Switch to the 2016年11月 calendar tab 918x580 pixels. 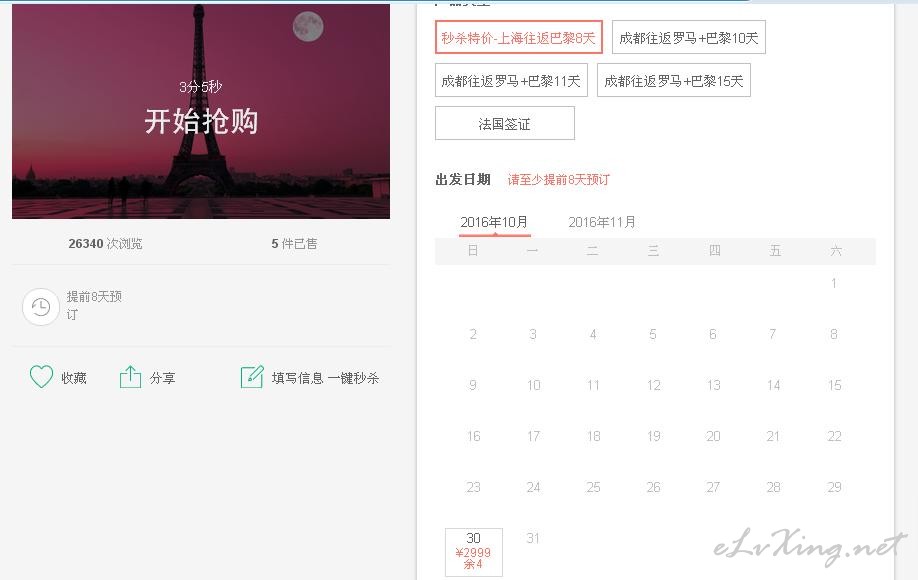[x=602, y=222]
